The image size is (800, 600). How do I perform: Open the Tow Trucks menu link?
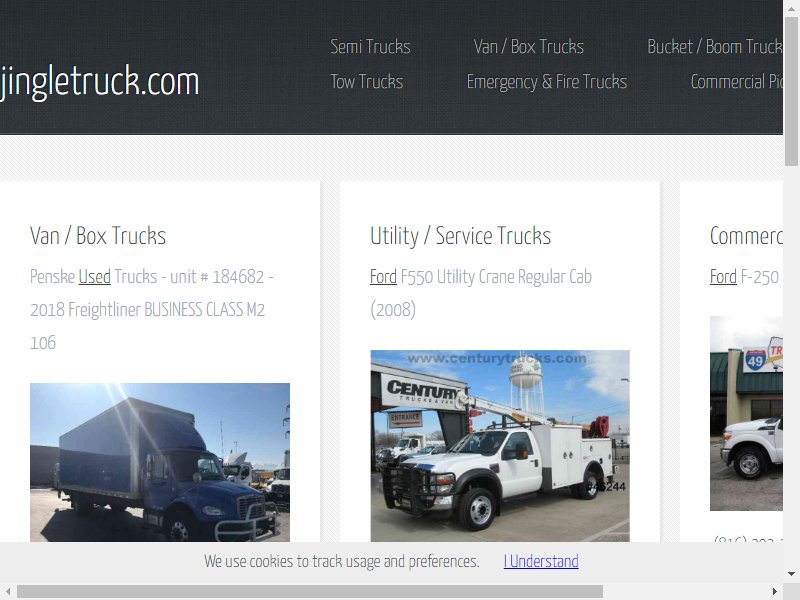pyautogui.click(x=366, y=82)
